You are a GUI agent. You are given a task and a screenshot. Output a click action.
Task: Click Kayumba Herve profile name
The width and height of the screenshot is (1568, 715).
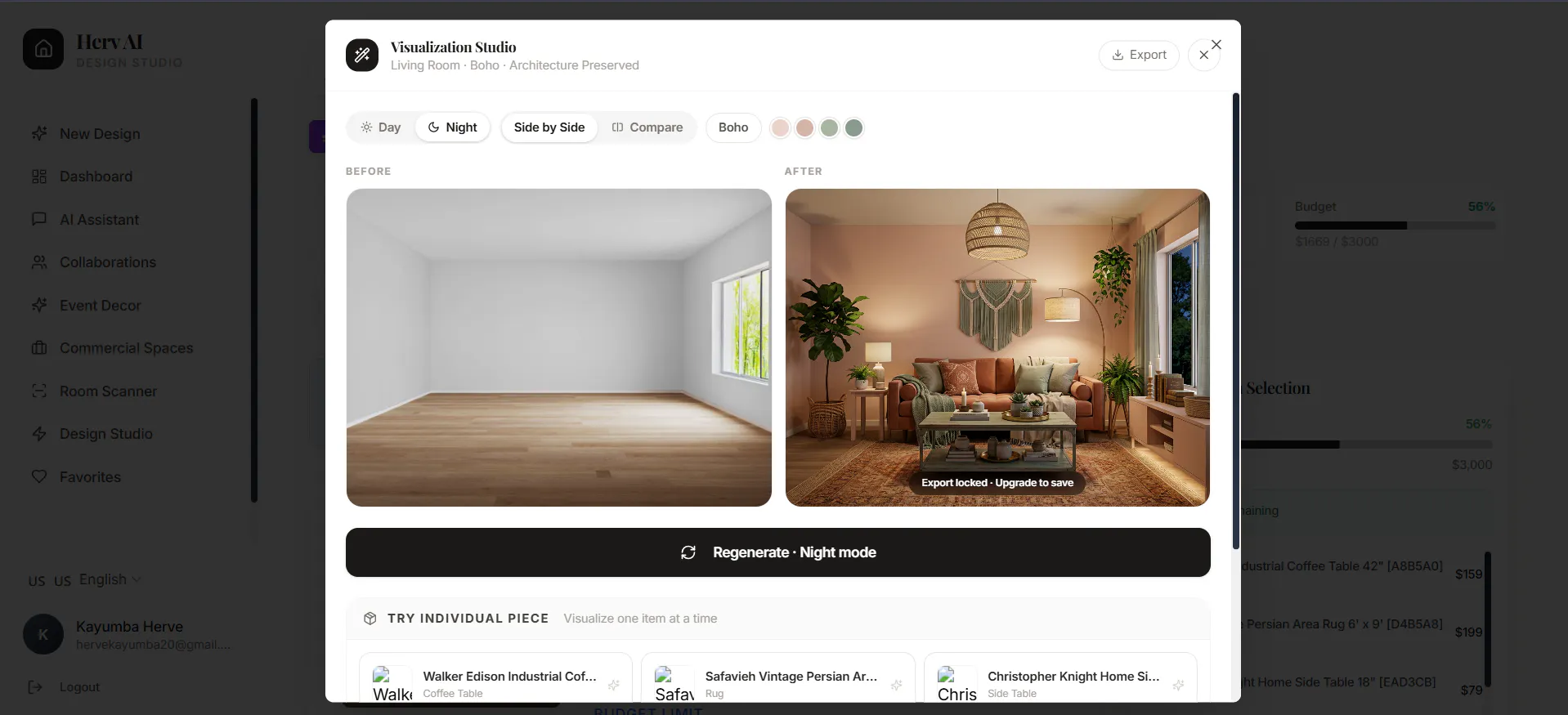(x=129, y=627)
